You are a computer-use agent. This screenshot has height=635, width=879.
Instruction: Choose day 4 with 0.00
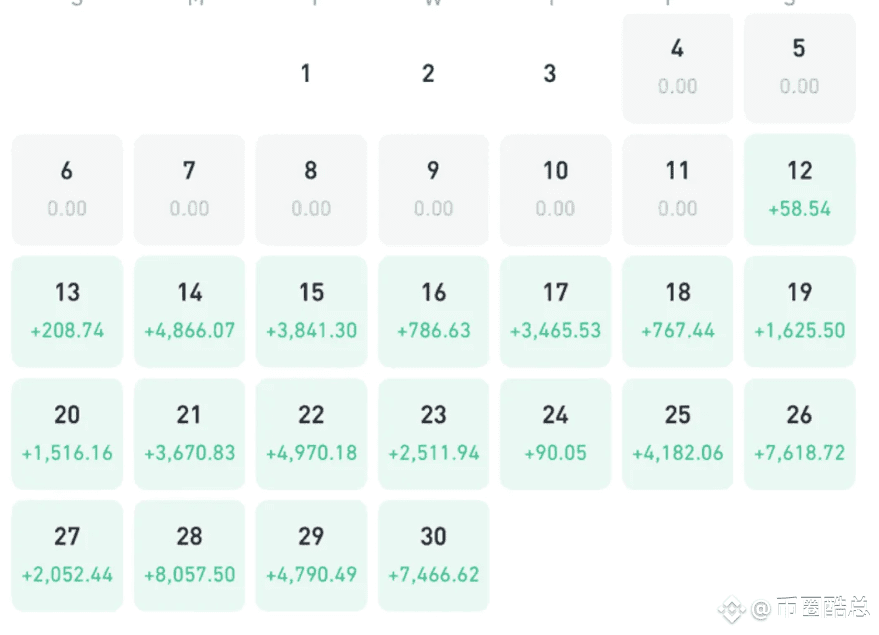(678, 67)
